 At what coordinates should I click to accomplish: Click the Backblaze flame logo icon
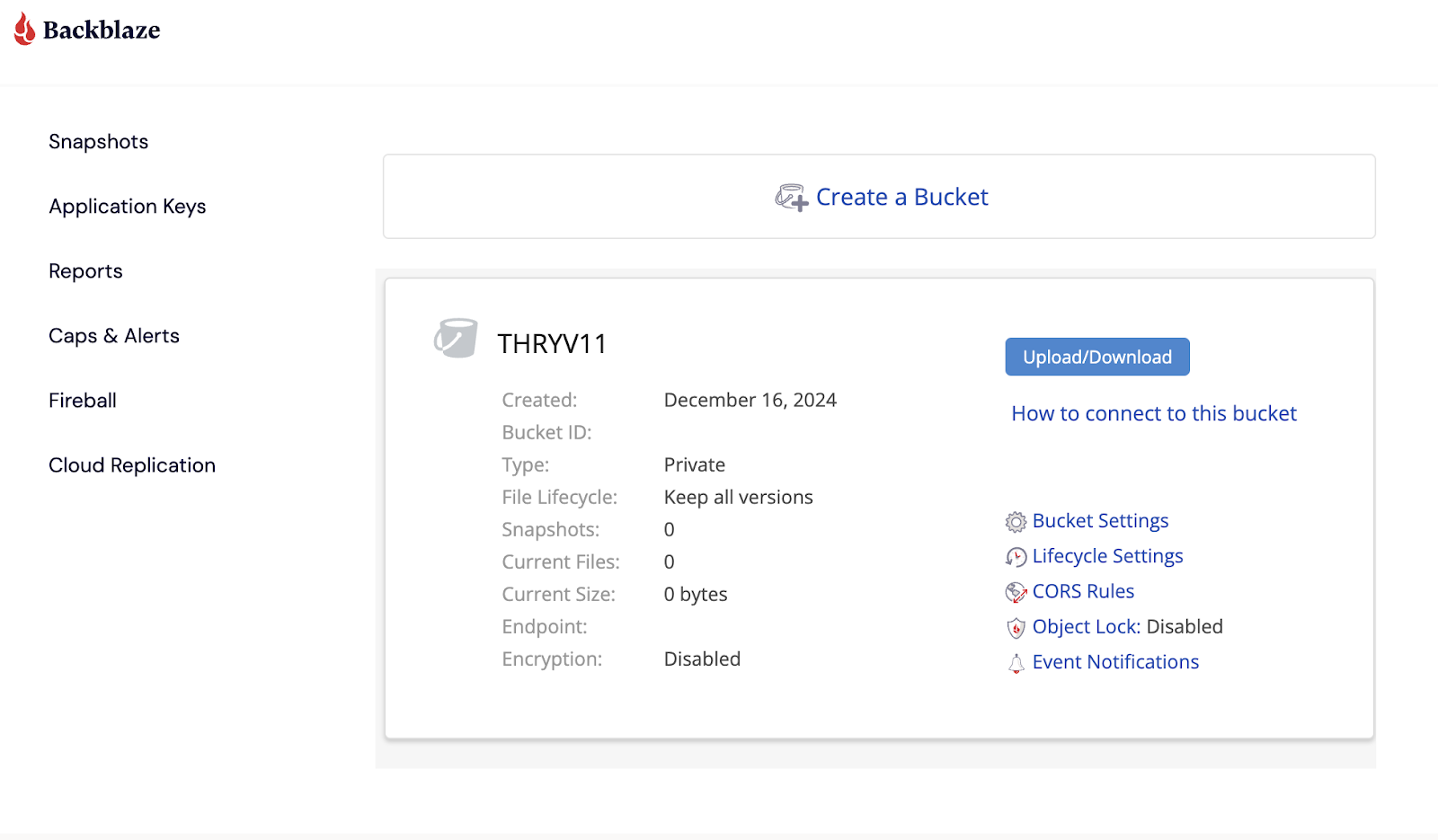(24, 29)
